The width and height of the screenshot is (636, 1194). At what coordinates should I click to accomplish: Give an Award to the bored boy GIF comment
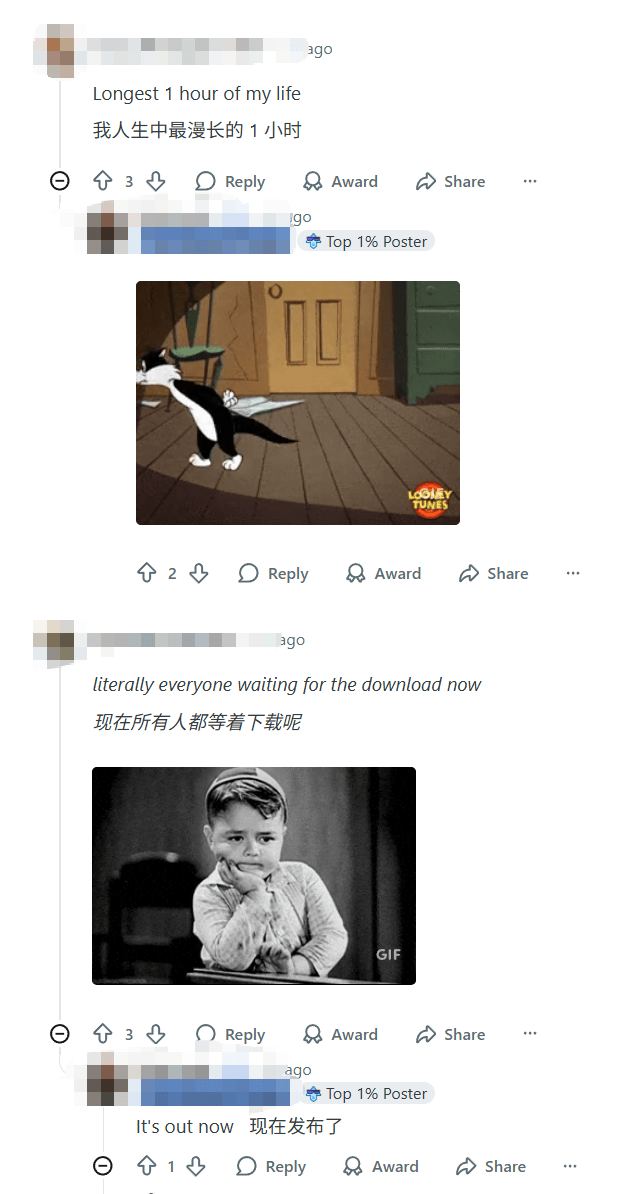pyautogui.click(x=340, y=1034)
